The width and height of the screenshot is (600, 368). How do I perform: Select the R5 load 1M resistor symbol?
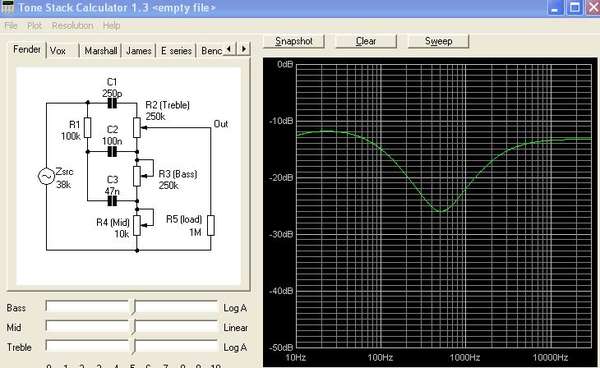click(x=210, y=225)
